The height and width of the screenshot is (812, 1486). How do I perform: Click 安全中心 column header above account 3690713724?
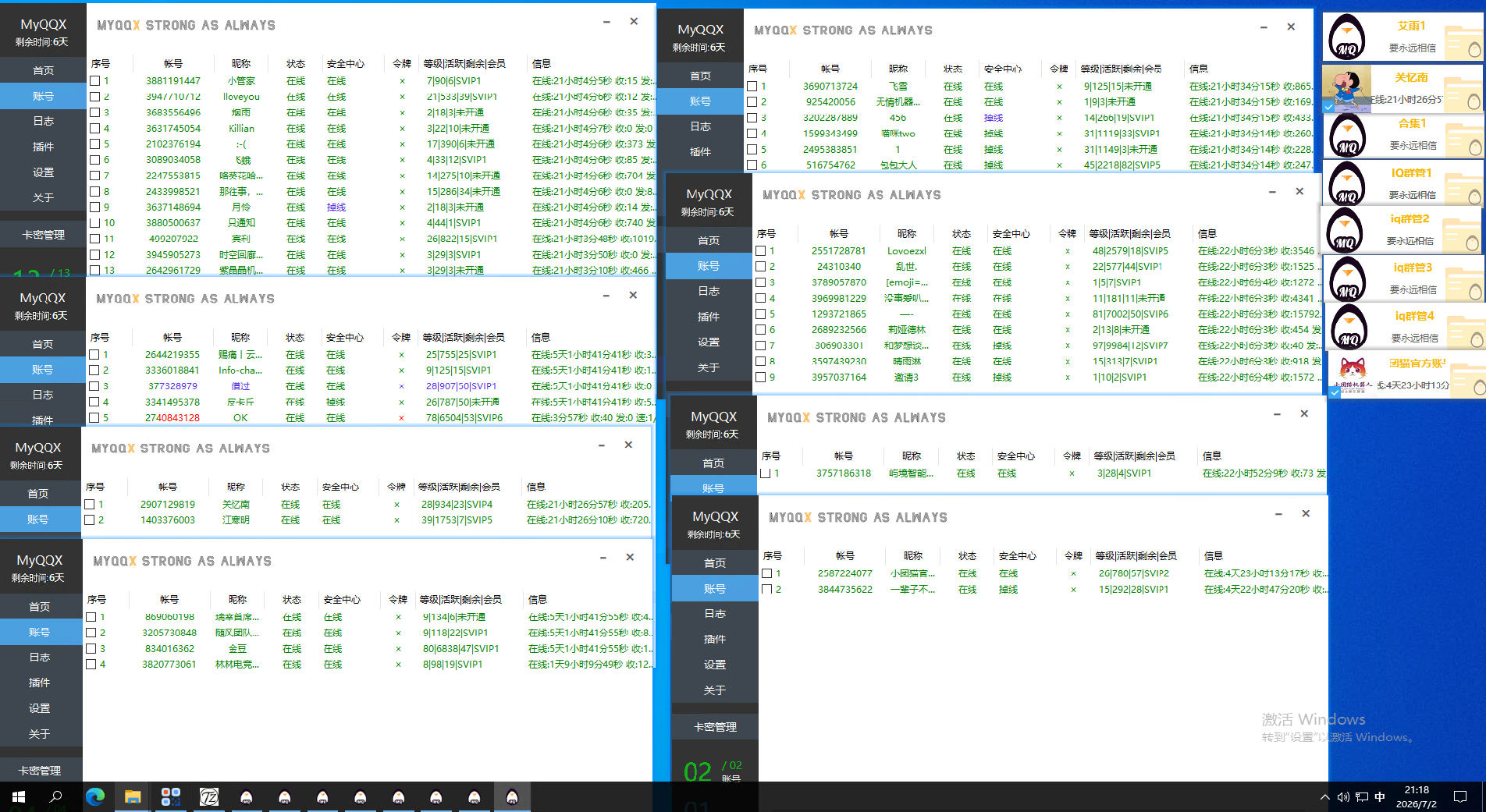[x=1003, y=69]
